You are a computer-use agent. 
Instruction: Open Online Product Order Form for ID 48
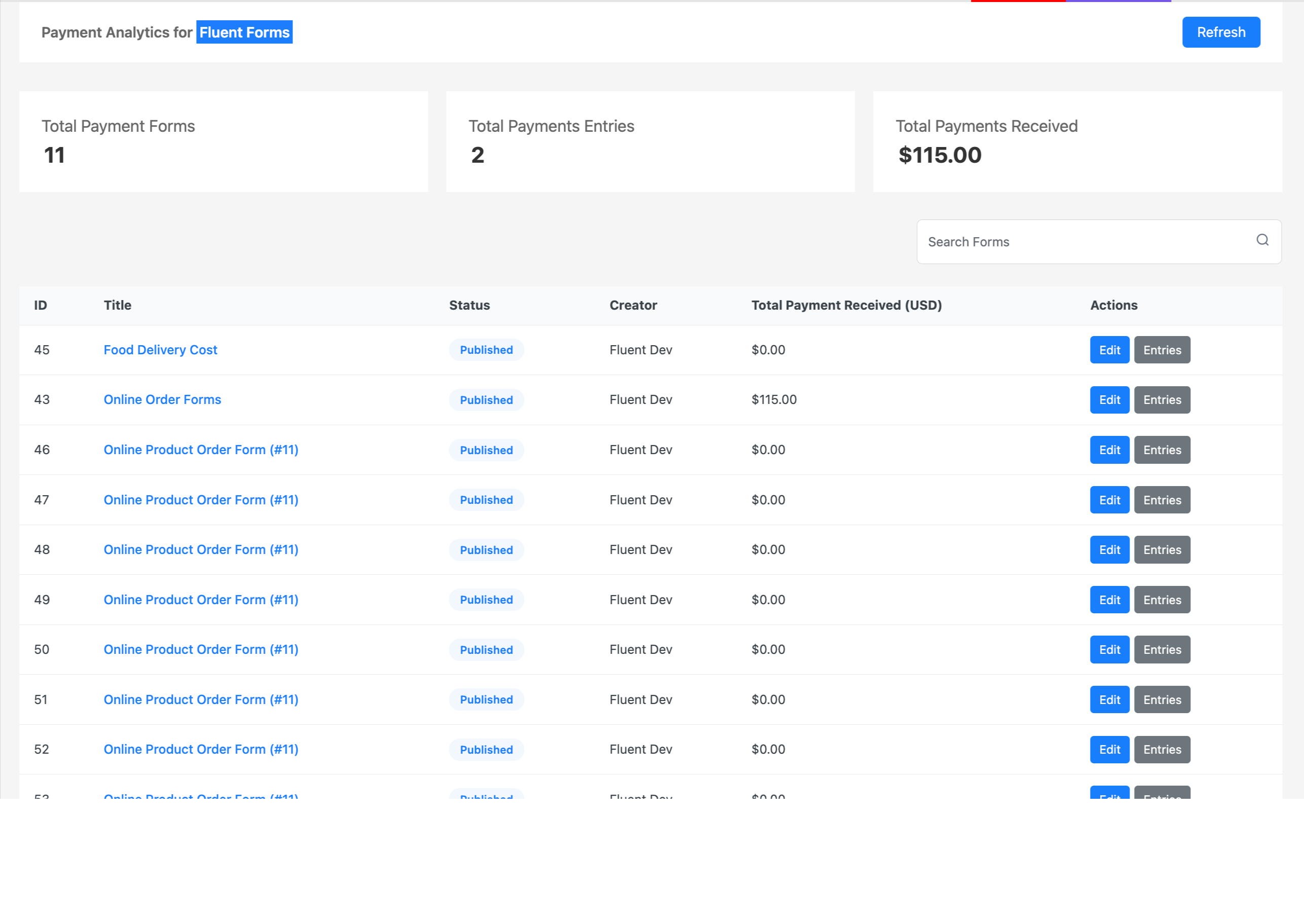[x=201, y=549]
